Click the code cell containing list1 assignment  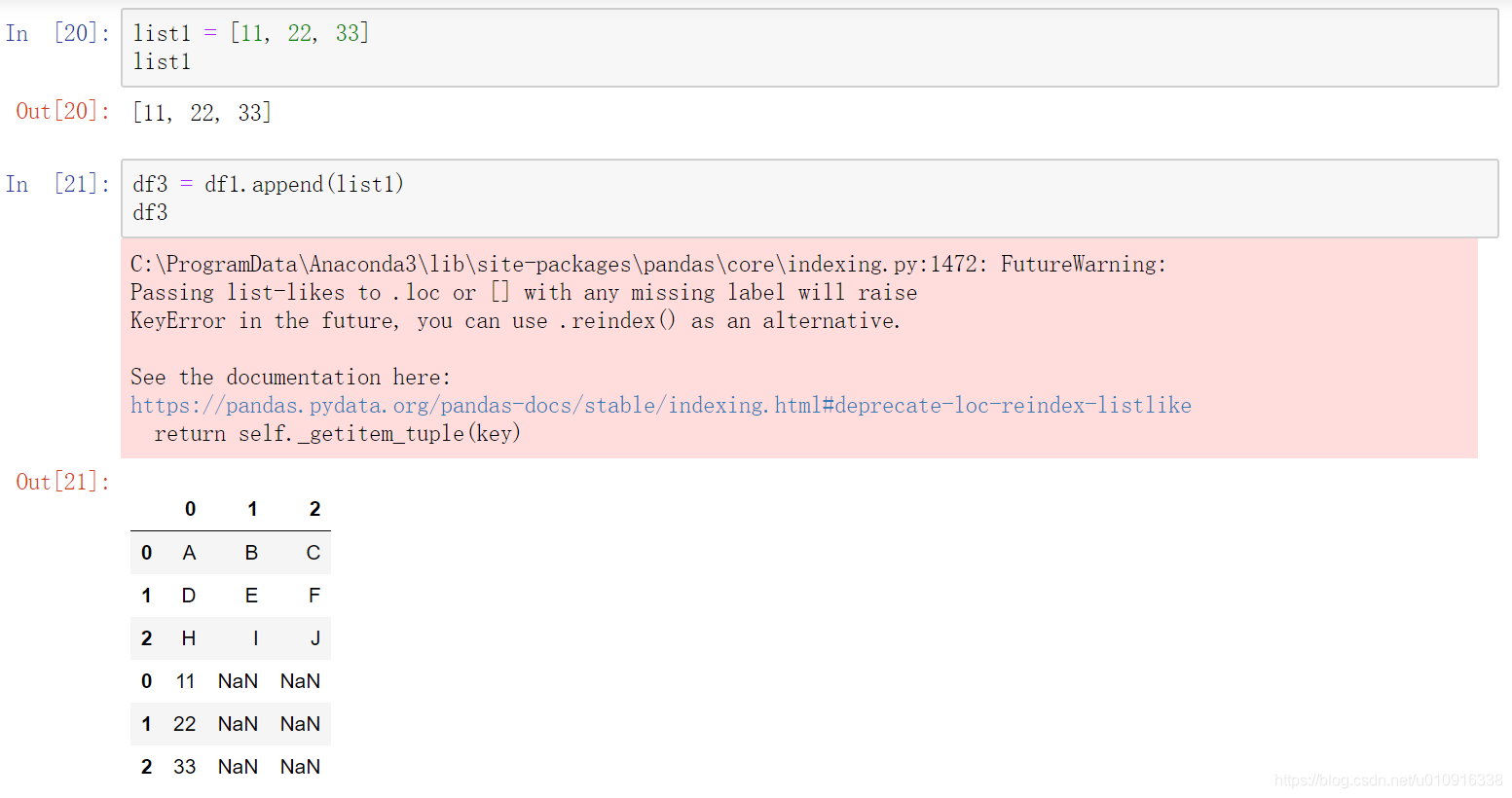(809, 48)
